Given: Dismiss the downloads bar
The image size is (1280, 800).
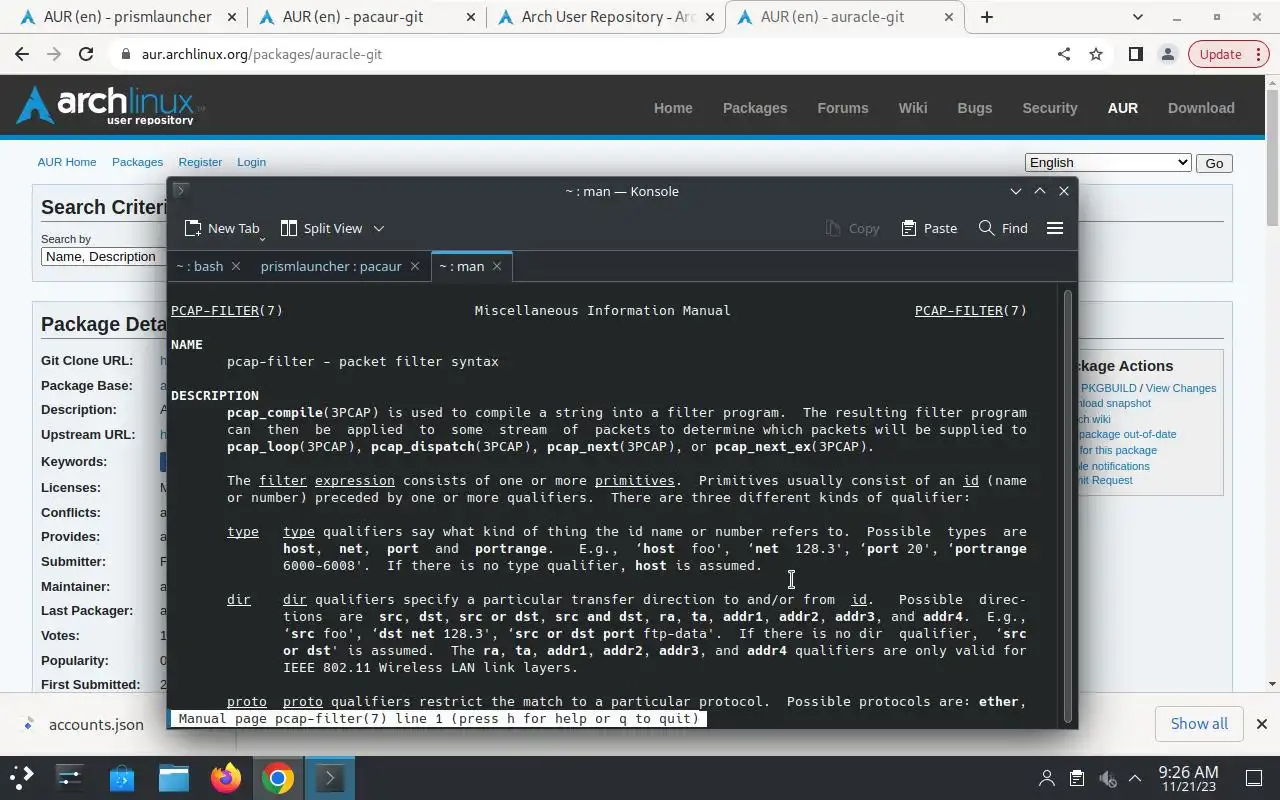Looking at the screenshot, I should [x=1262, y=723].
